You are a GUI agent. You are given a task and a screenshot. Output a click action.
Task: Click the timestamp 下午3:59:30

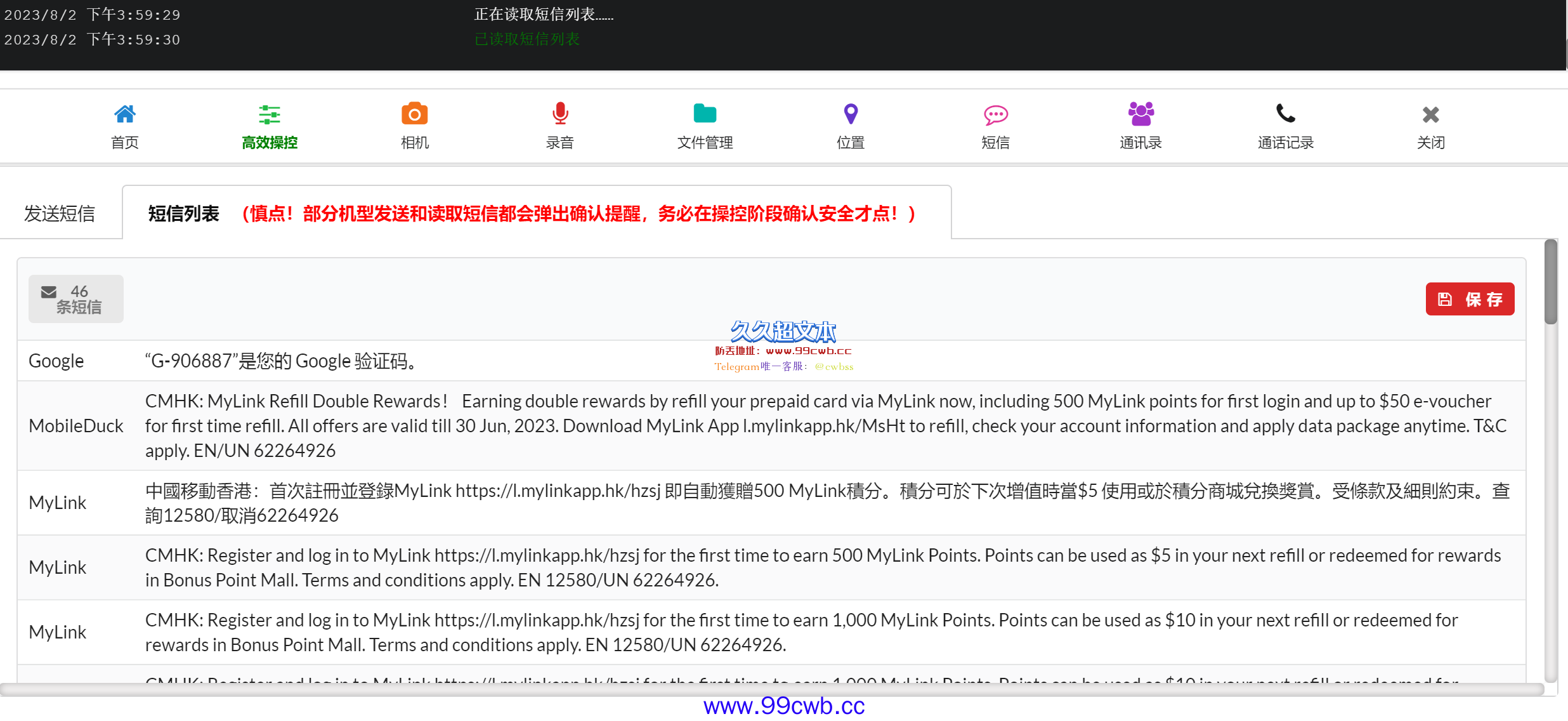tap(134, 39)
